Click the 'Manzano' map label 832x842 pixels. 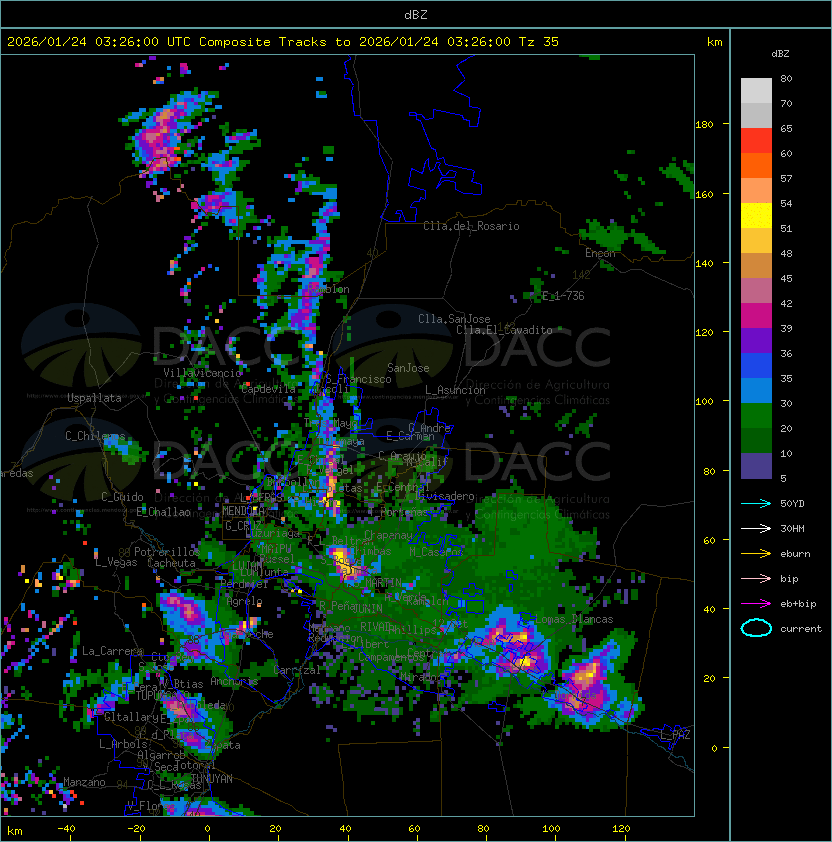pyautogui.click(x=84, y=782)
